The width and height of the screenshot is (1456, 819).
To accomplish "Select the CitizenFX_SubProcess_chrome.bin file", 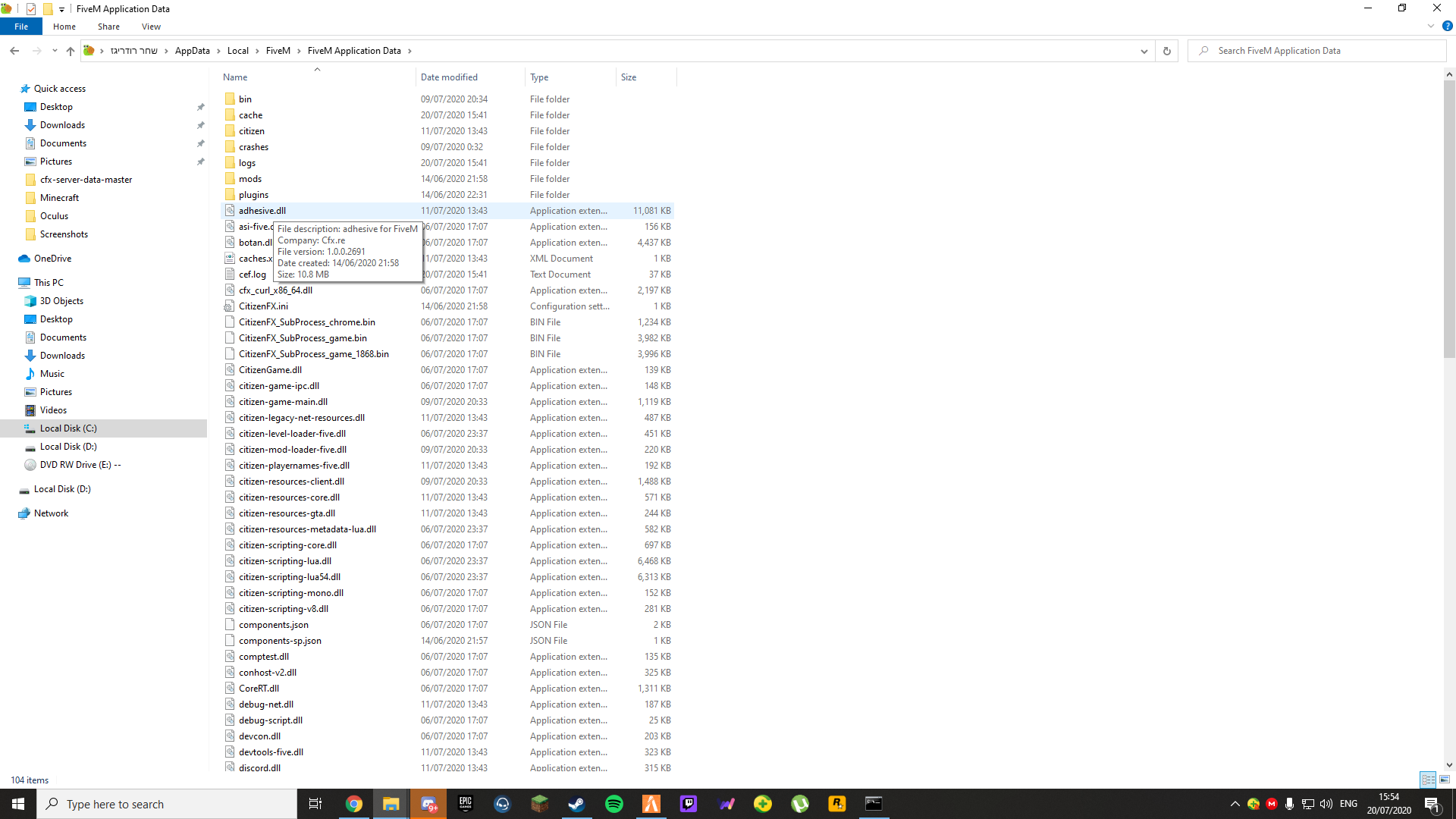I will coord(306,322).
